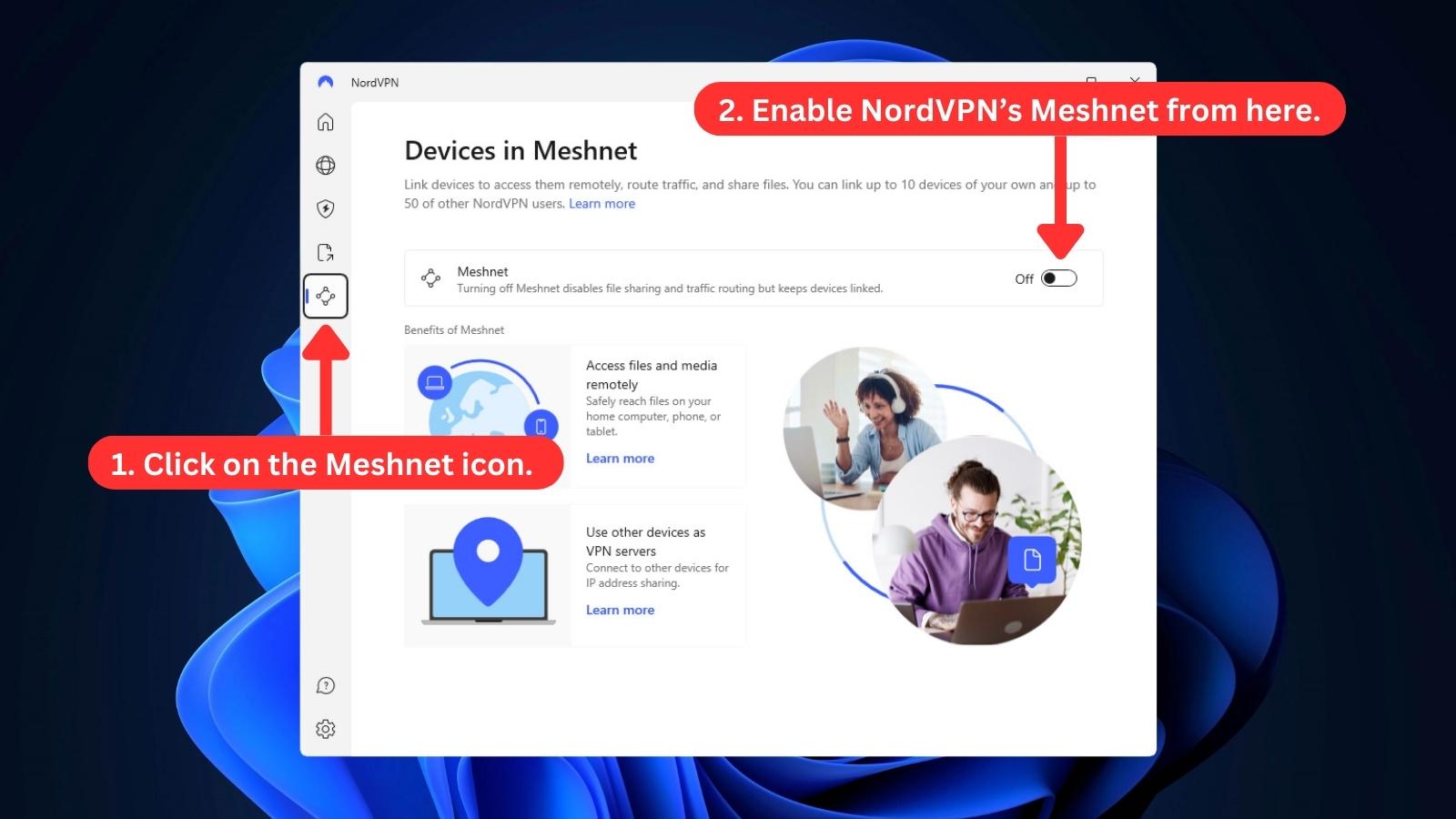Open Threat Protection shield icon

pos(326,209)
